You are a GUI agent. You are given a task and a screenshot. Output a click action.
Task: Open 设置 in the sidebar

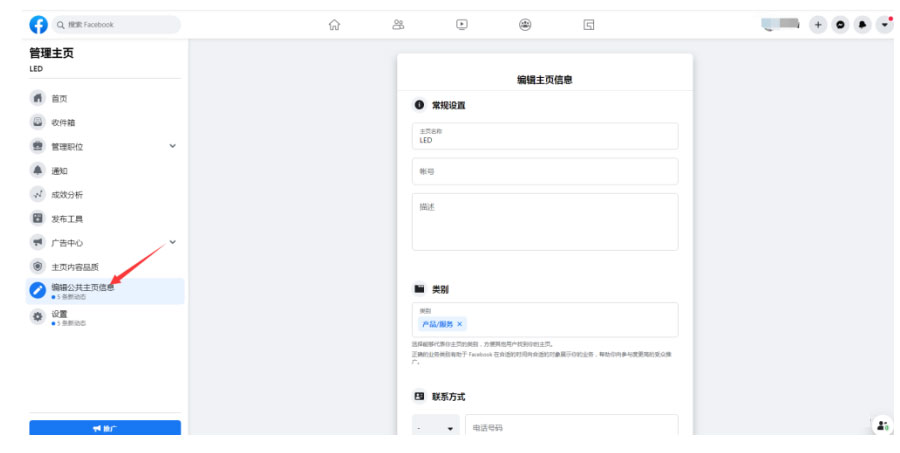point(60,316)
